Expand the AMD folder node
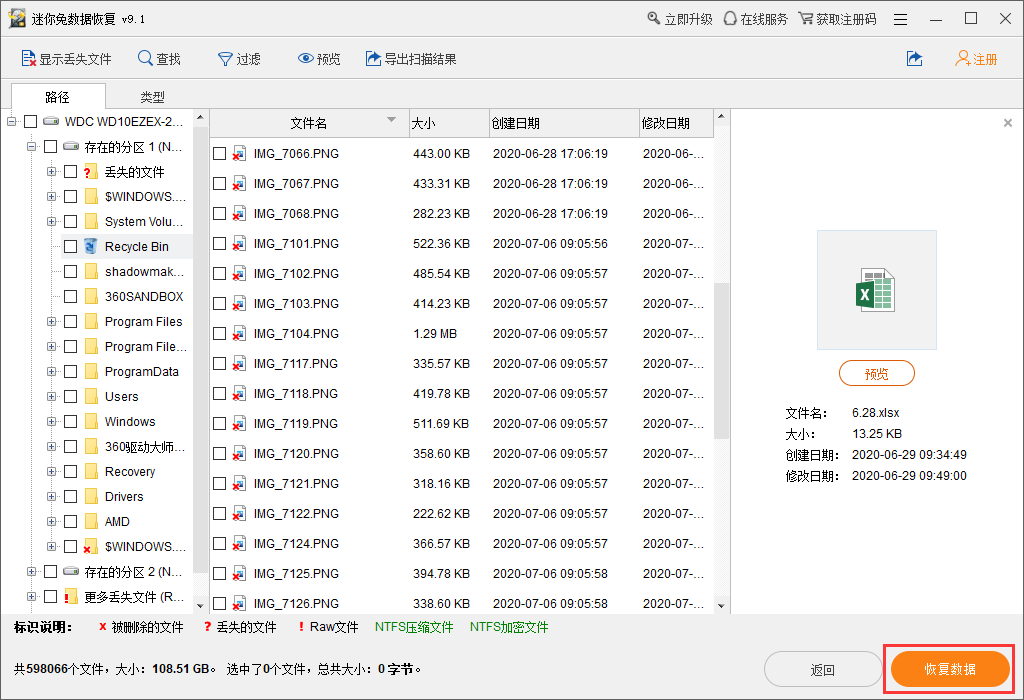The width and height of the screenshot is (1024, 700). 51,521
